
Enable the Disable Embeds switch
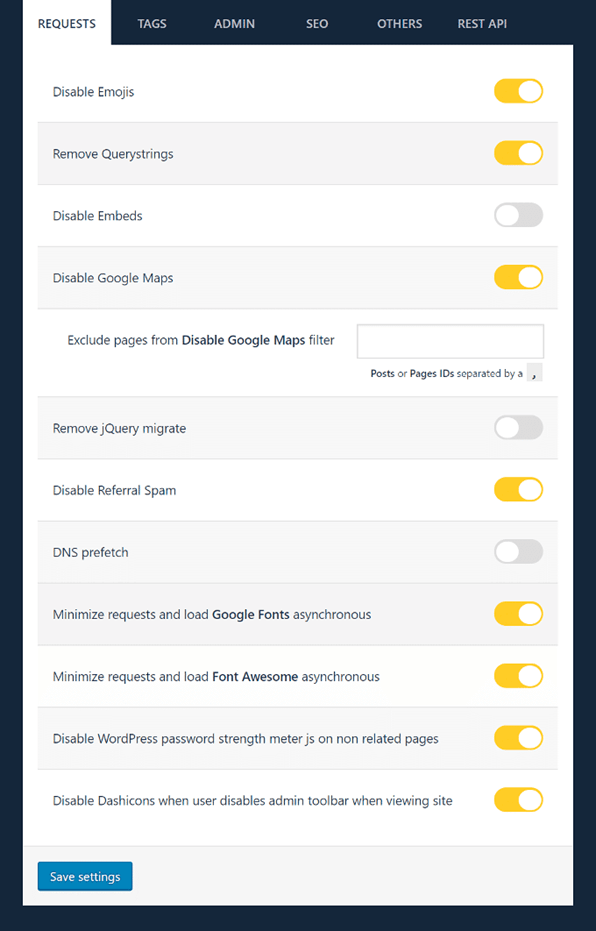[518, 215]
